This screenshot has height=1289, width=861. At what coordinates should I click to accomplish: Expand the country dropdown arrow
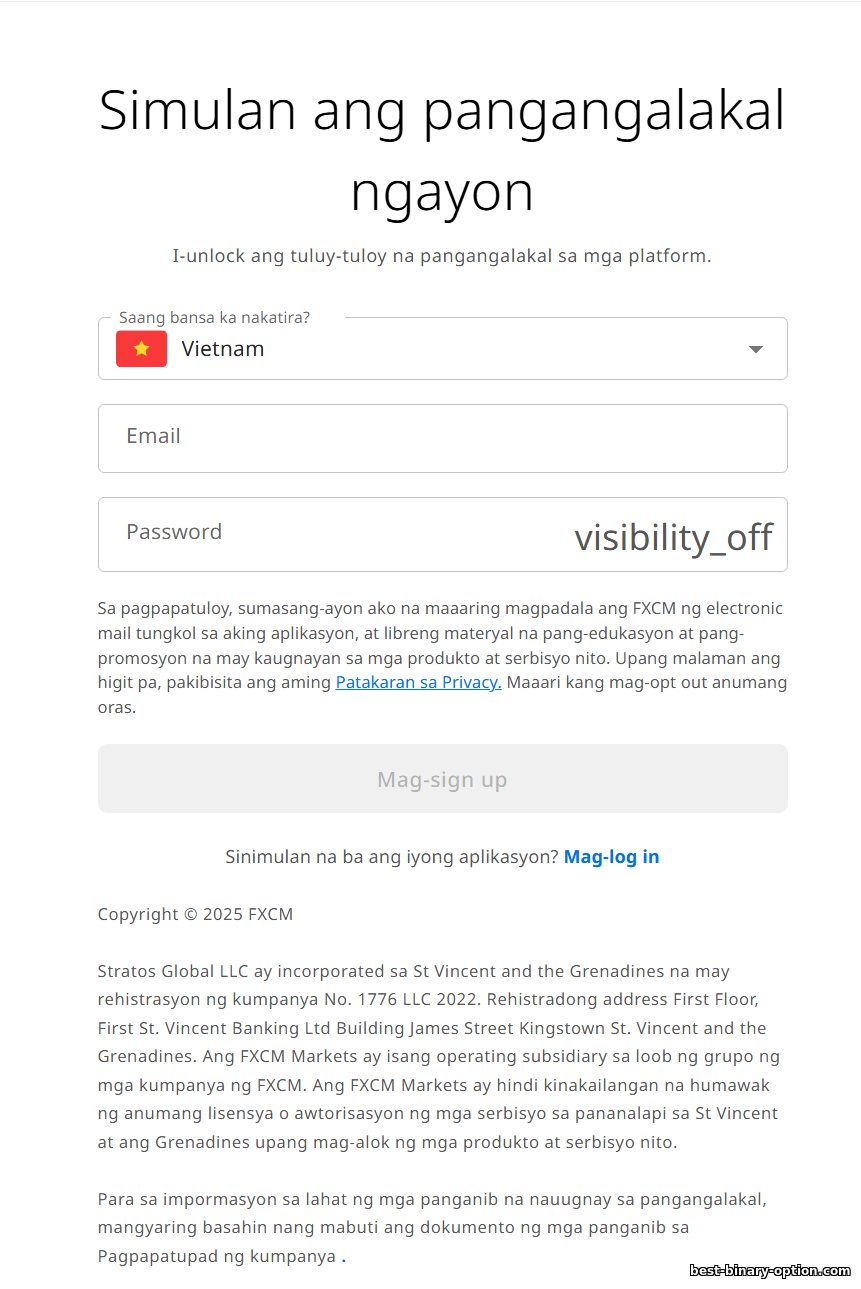coord(756,349)
